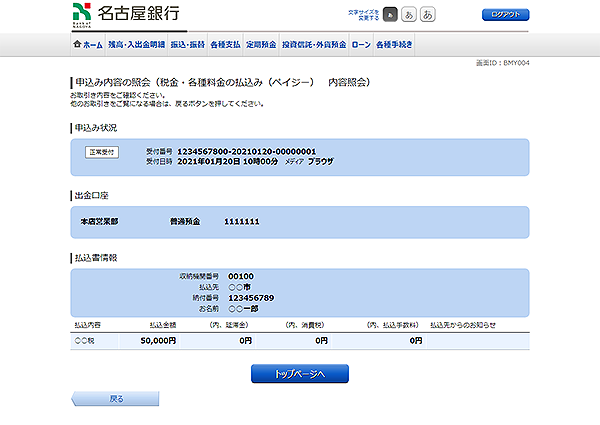Click the トップページへ button
Screen dimensions: 600x425
tap(299, 373)
